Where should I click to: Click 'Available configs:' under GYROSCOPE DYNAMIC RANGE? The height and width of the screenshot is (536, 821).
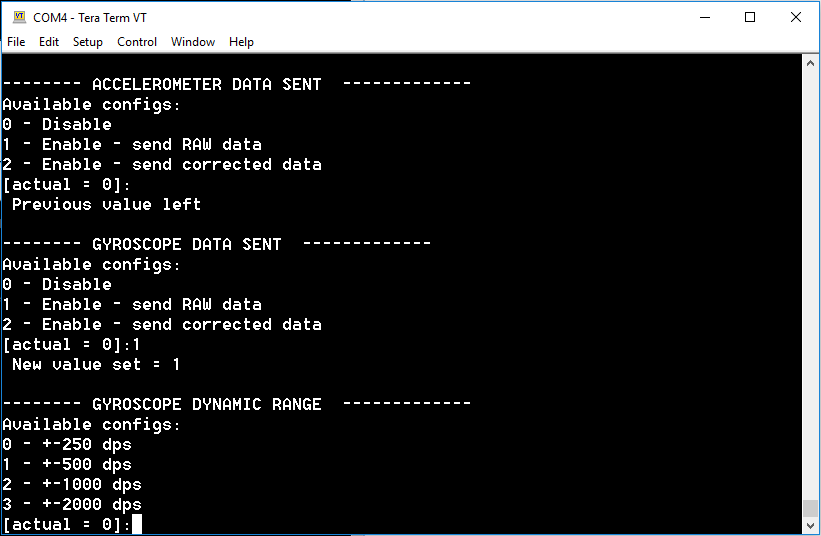click(92, 425)
